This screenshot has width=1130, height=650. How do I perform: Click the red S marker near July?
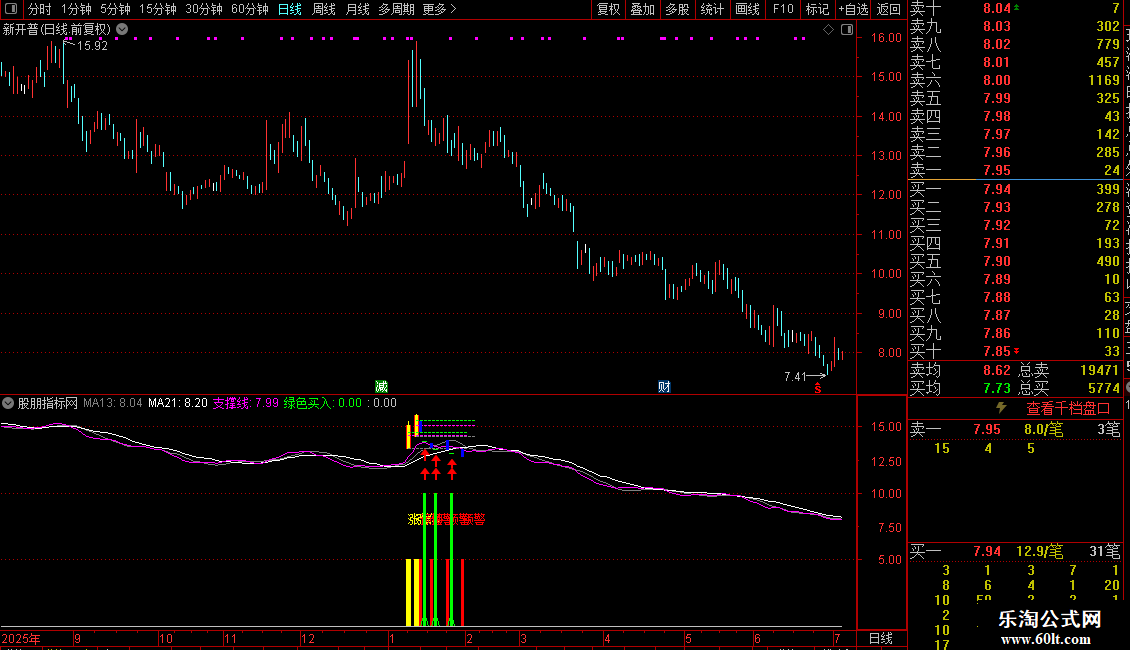point(818,388)
